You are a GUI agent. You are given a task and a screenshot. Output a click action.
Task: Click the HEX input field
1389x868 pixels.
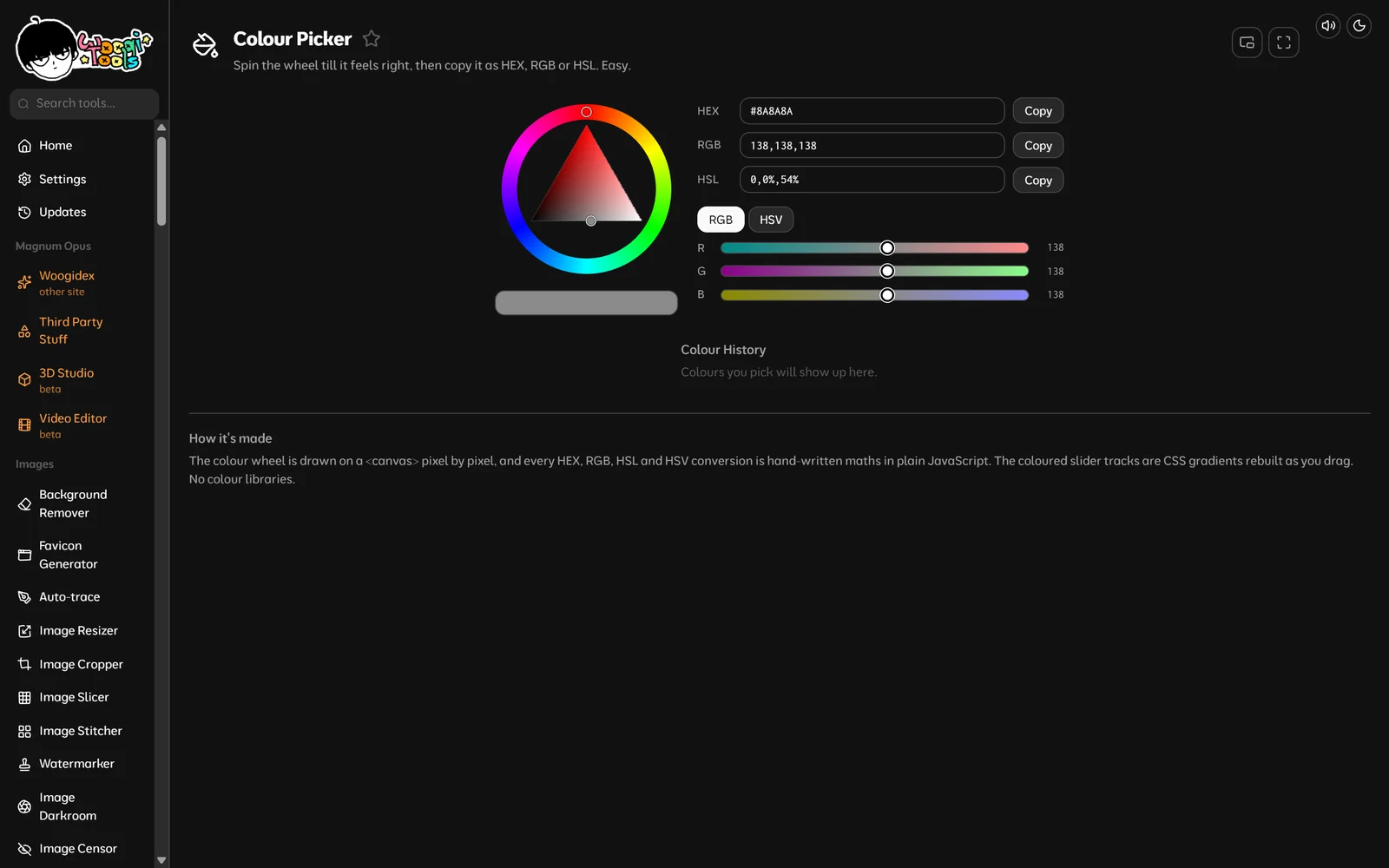tap(872, 111)
